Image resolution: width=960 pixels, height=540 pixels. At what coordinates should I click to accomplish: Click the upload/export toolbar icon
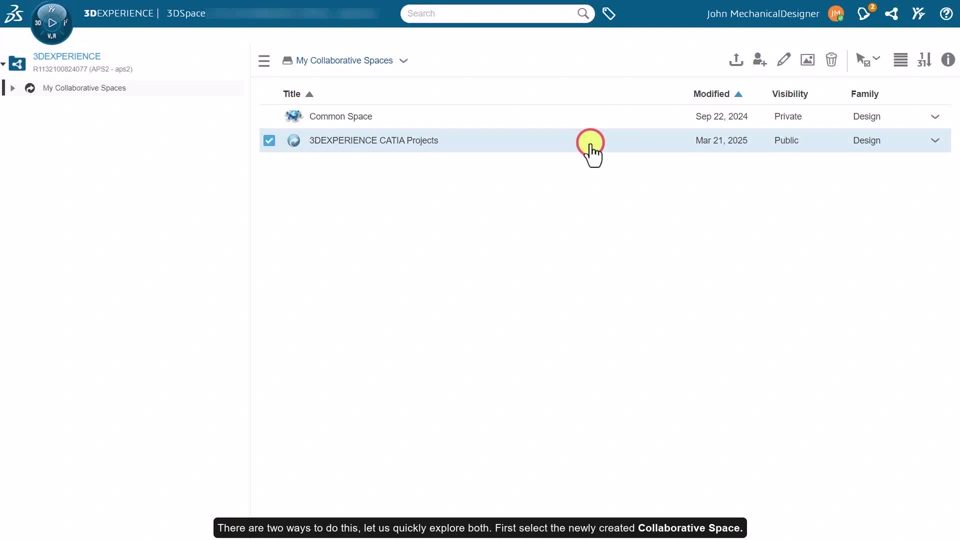pos(736,59)
